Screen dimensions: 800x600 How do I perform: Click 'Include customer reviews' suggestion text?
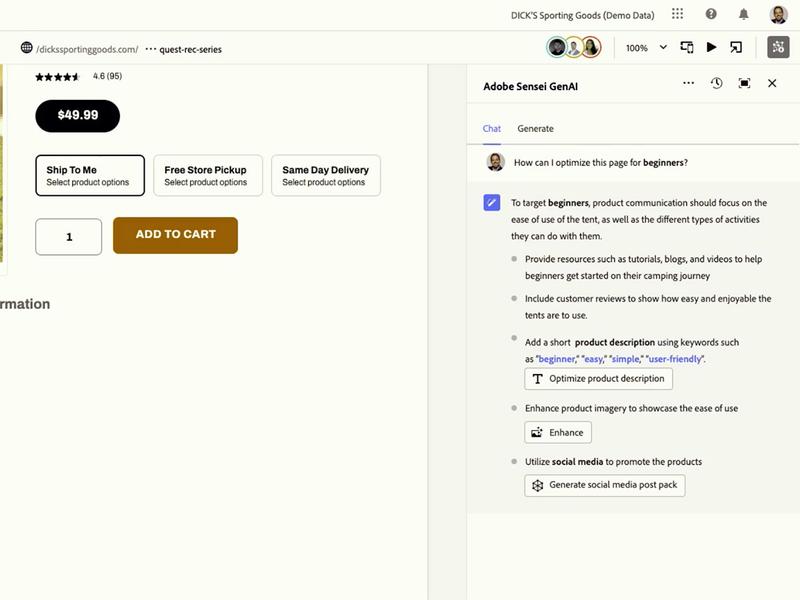click(648, 307)
